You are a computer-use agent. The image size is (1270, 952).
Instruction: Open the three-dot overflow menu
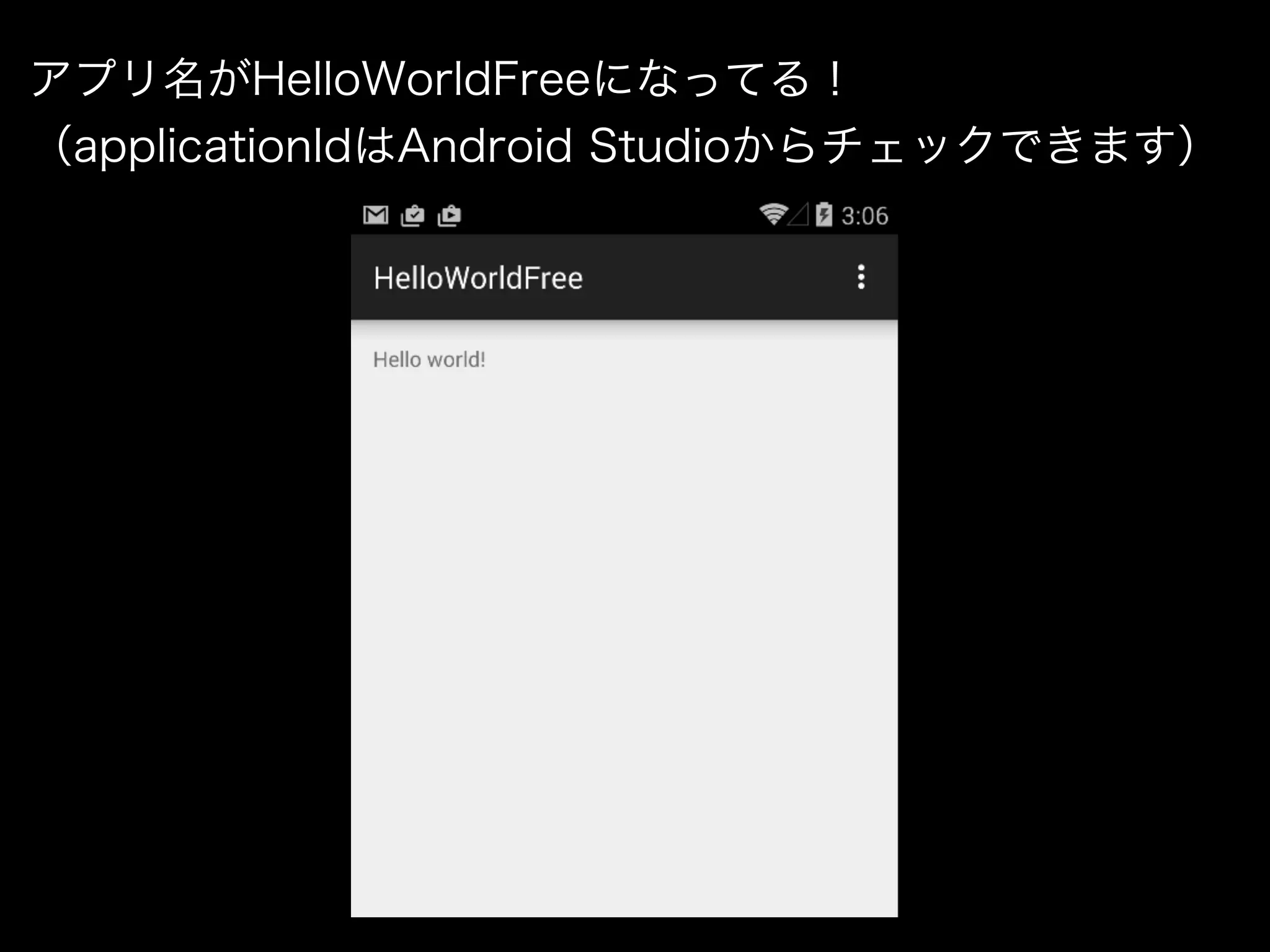(861, 277)
